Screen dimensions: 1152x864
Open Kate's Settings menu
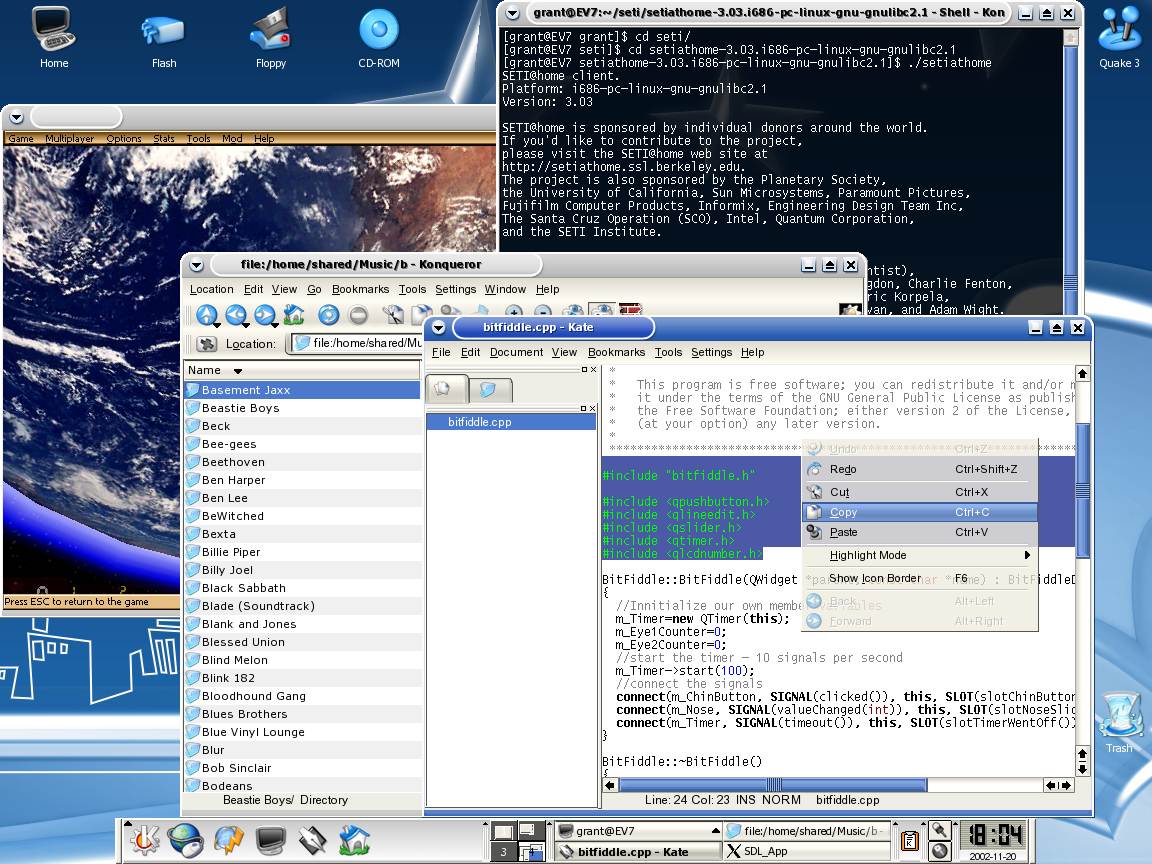(x=711, y=353)
